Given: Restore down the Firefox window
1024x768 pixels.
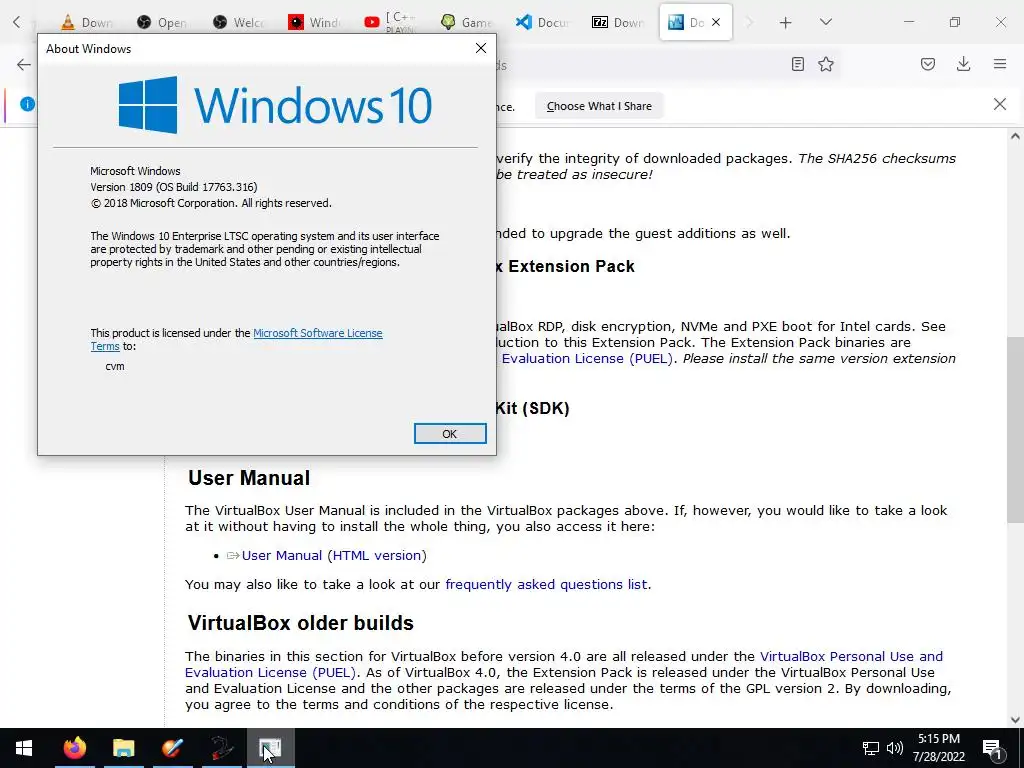Looking at the screenshot, I should pos(955,22).
